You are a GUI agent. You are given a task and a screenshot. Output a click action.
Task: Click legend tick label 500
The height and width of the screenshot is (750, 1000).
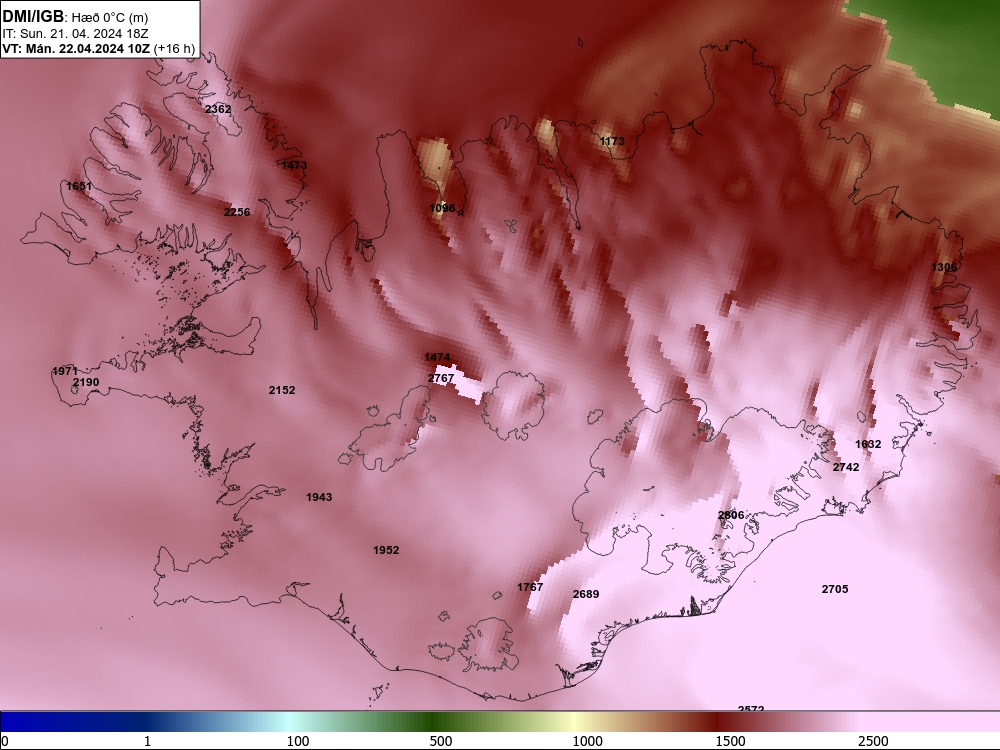point(441,741)
